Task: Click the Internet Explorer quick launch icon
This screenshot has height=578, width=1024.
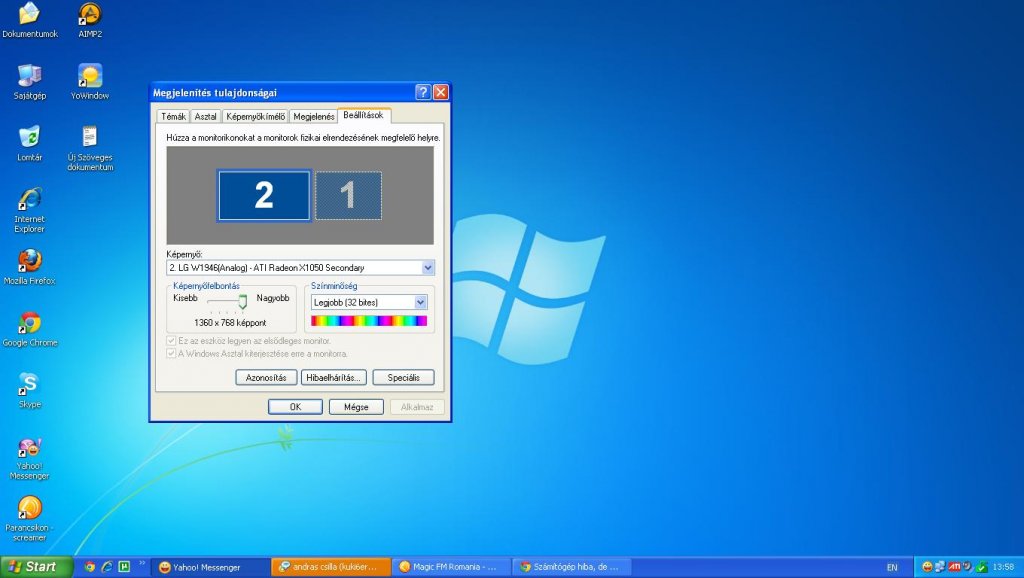Action: [x=106, y=567]
